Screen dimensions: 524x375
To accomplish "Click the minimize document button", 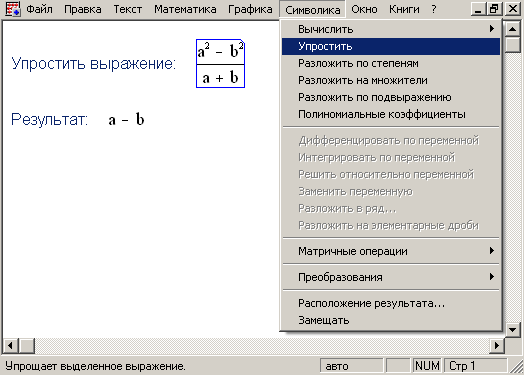I will tap(478, 9).
